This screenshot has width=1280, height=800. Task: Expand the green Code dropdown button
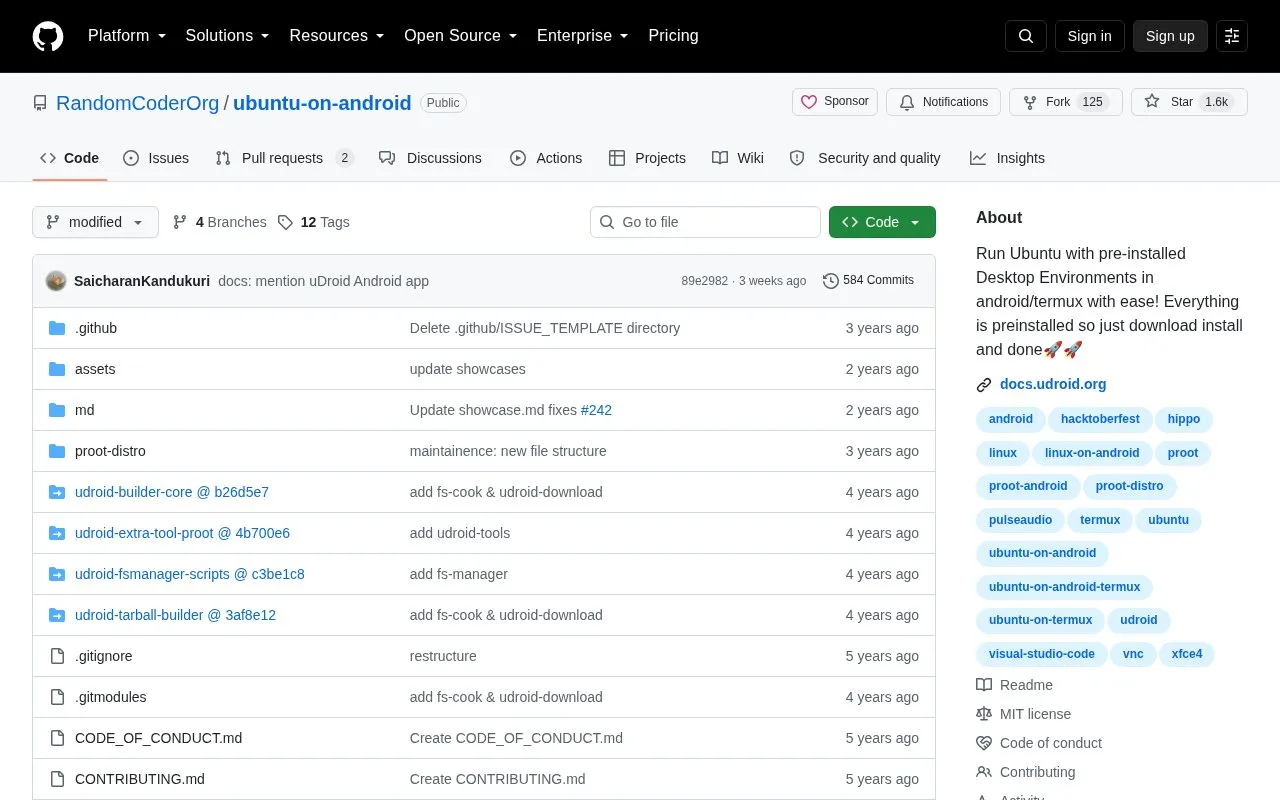882,222
